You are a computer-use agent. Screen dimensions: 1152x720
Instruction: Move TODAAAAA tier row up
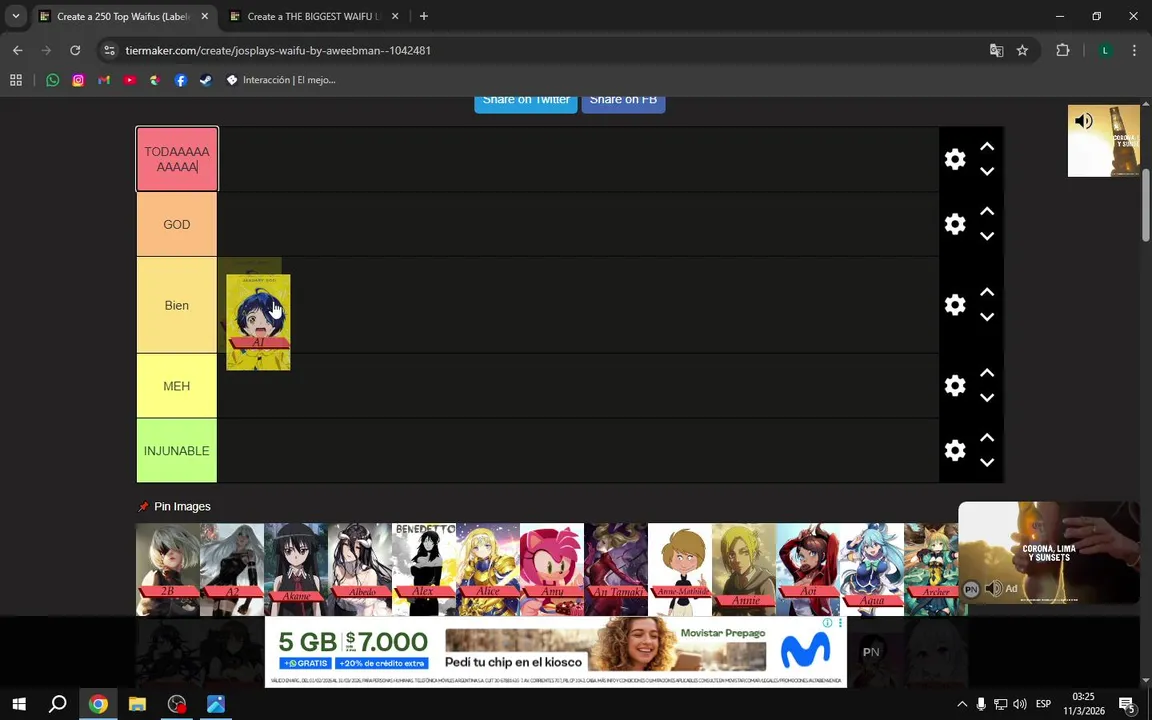[x=987, y=147]
